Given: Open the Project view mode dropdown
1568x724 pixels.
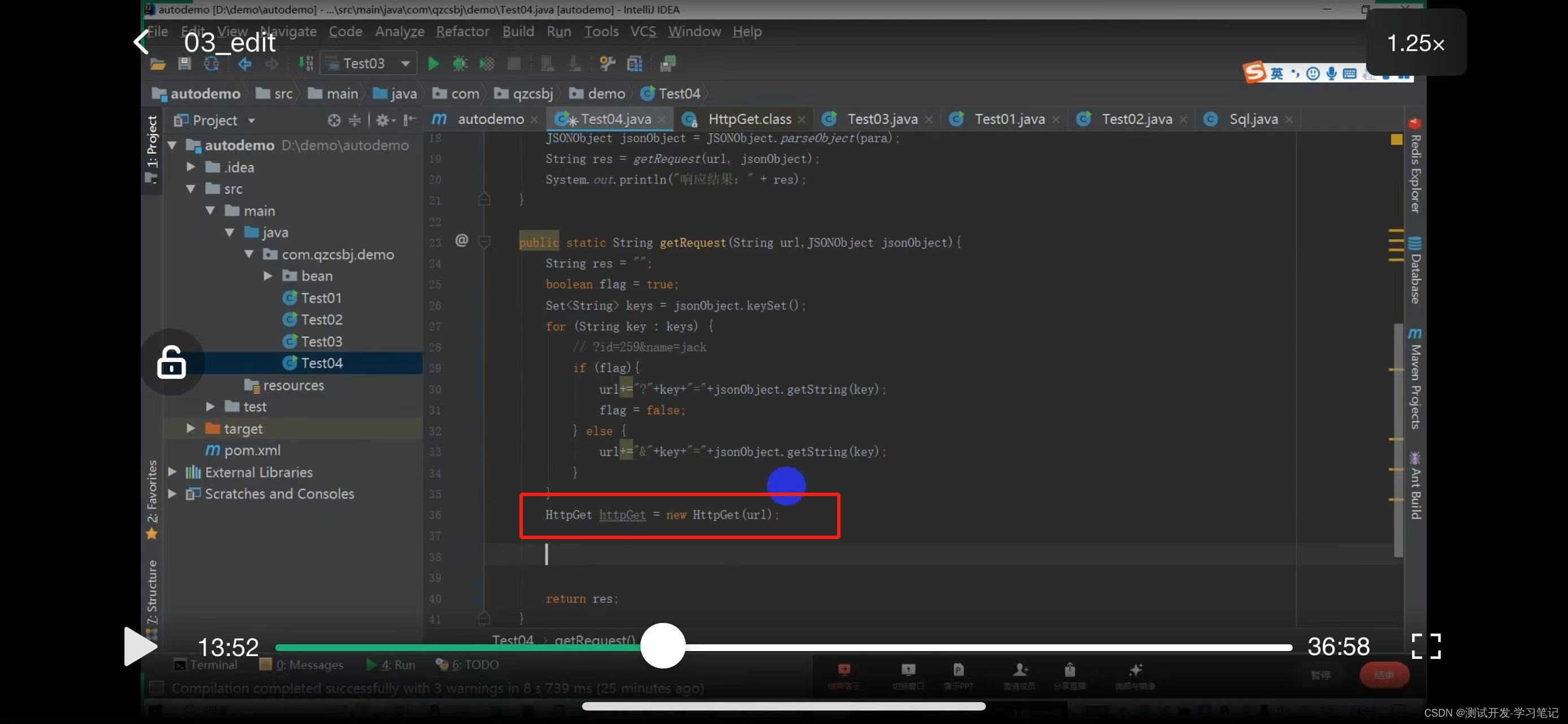Looking at the screenshot, I should tap(252, 120).
